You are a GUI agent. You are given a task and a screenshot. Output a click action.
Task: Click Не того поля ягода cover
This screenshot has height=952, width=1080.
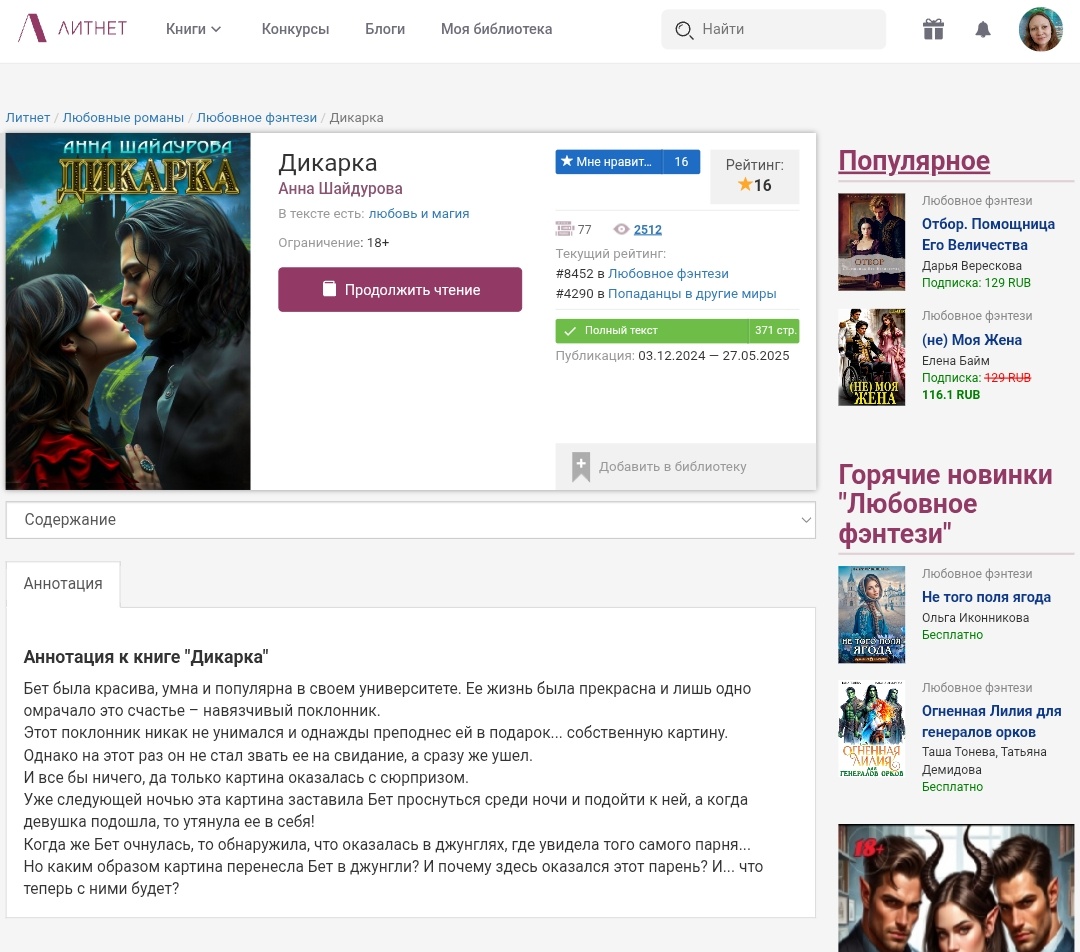(871, 614)
